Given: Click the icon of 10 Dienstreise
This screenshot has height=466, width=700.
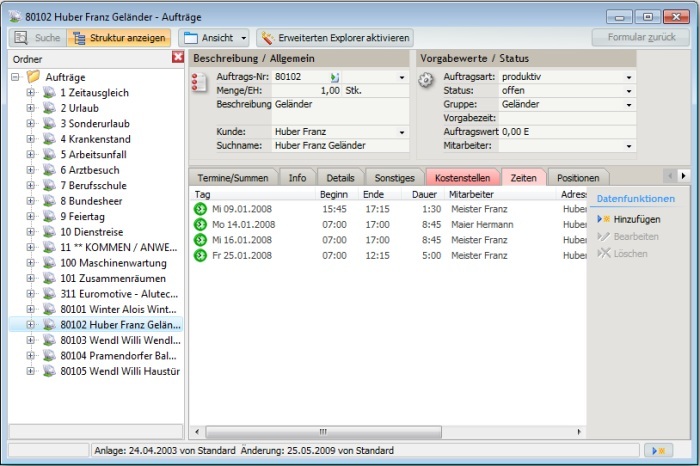Looking at the screenshot, I should coord(49,232).
